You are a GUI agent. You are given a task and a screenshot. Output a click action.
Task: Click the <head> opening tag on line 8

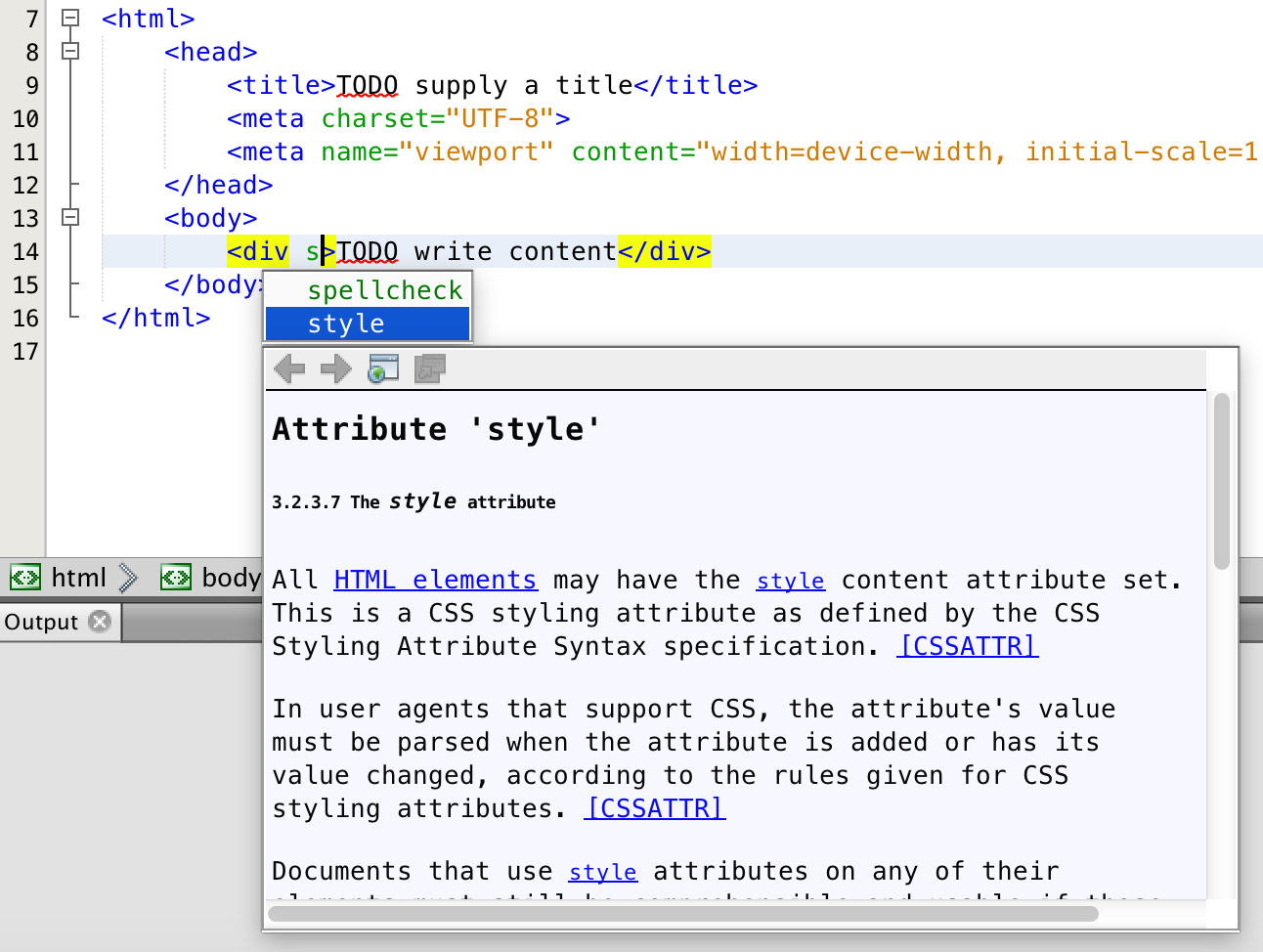click(x=211, y=52)
